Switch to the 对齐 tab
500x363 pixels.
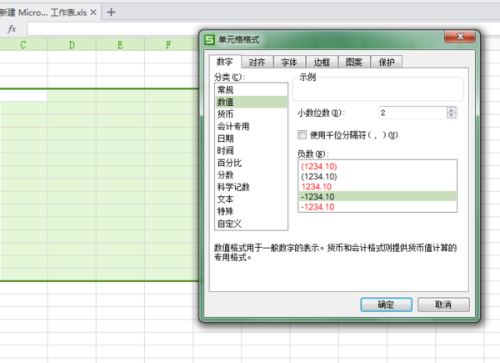[257, 62]
